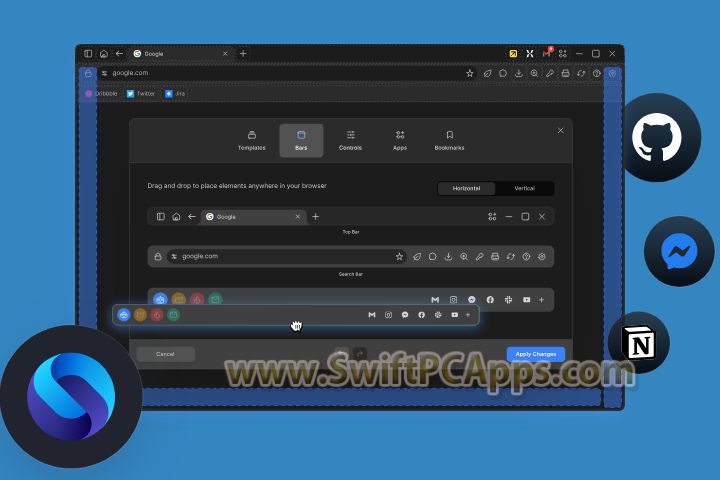Click the sync arrows icon in the browser toolbar
This screenshot has height=480, width=720.
pos(581,73)
